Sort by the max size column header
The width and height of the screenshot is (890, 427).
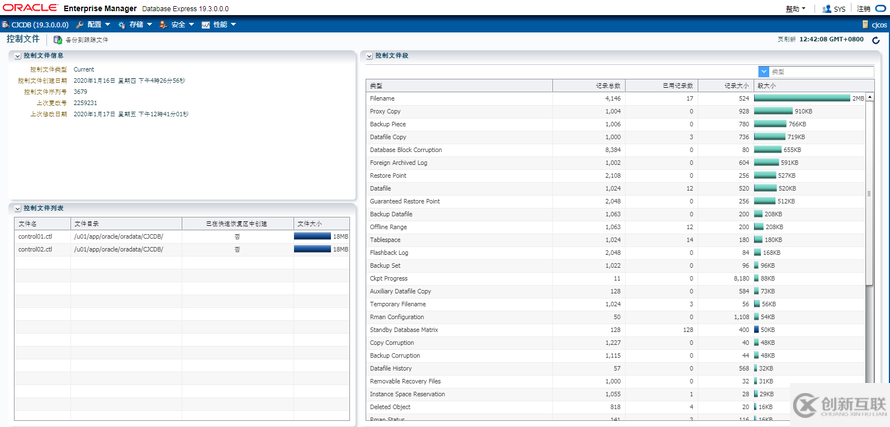[x=809, y=86]
